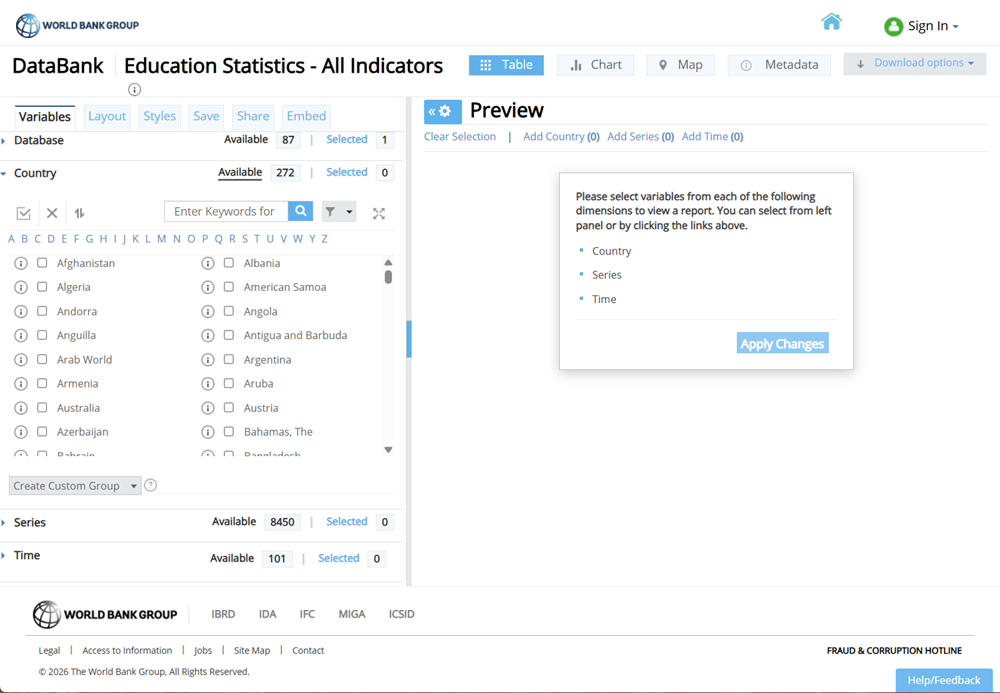The image size is (1000, 693).
Task: Open info icon for Antigua and Barbuda
Action: point(208,335)
